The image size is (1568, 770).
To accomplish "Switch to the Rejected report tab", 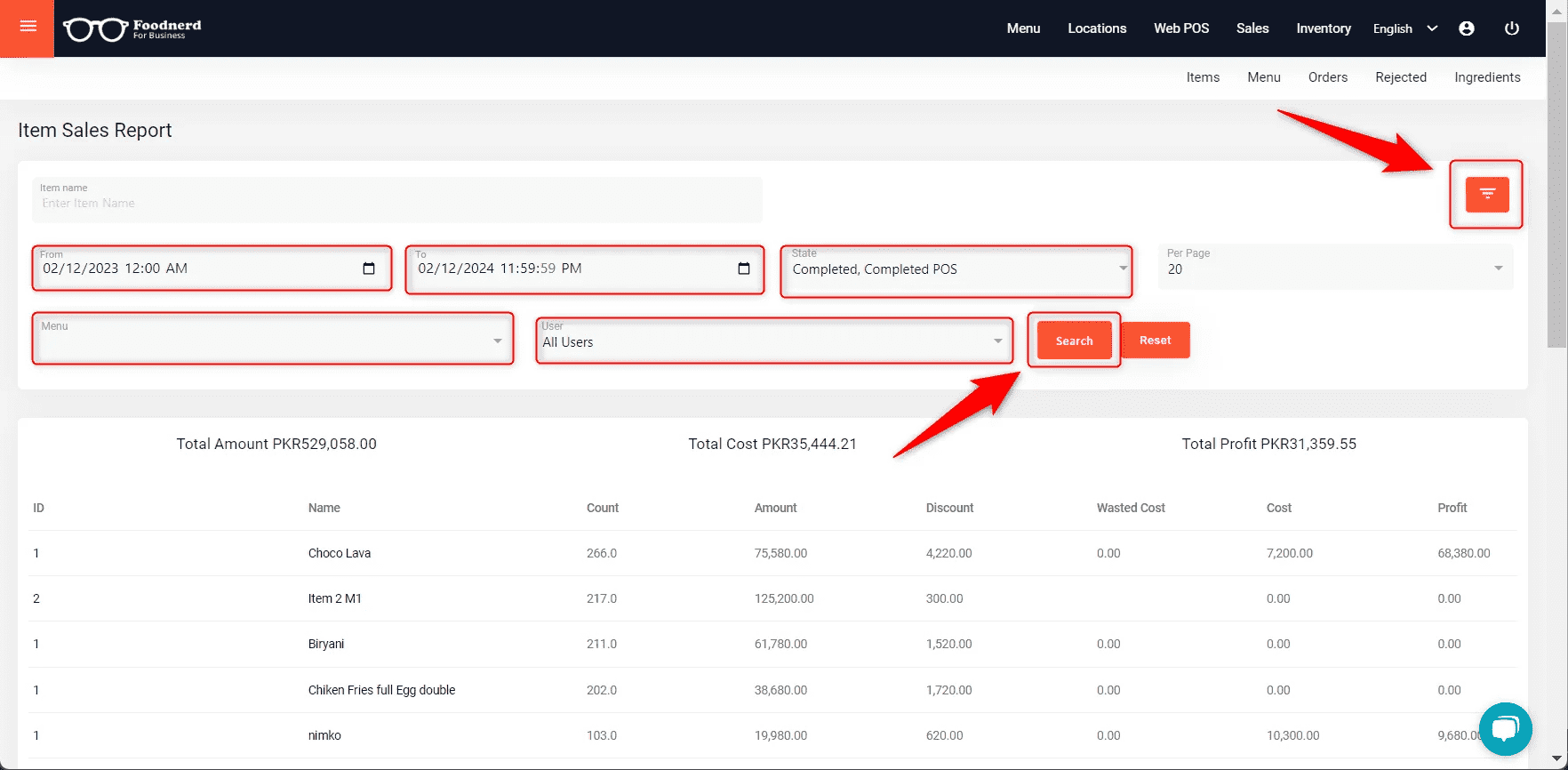I will tap(1401, 77).
